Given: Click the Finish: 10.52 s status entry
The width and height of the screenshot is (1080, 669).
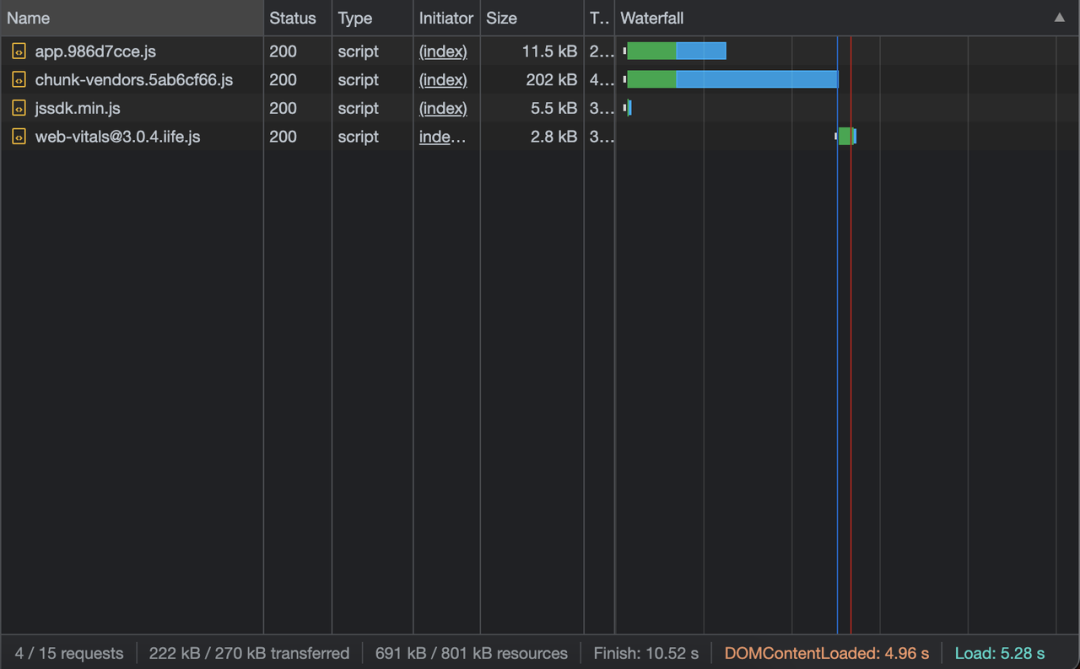Looking at the screenshot, I should pyautogui.click(x=646, y=653).
